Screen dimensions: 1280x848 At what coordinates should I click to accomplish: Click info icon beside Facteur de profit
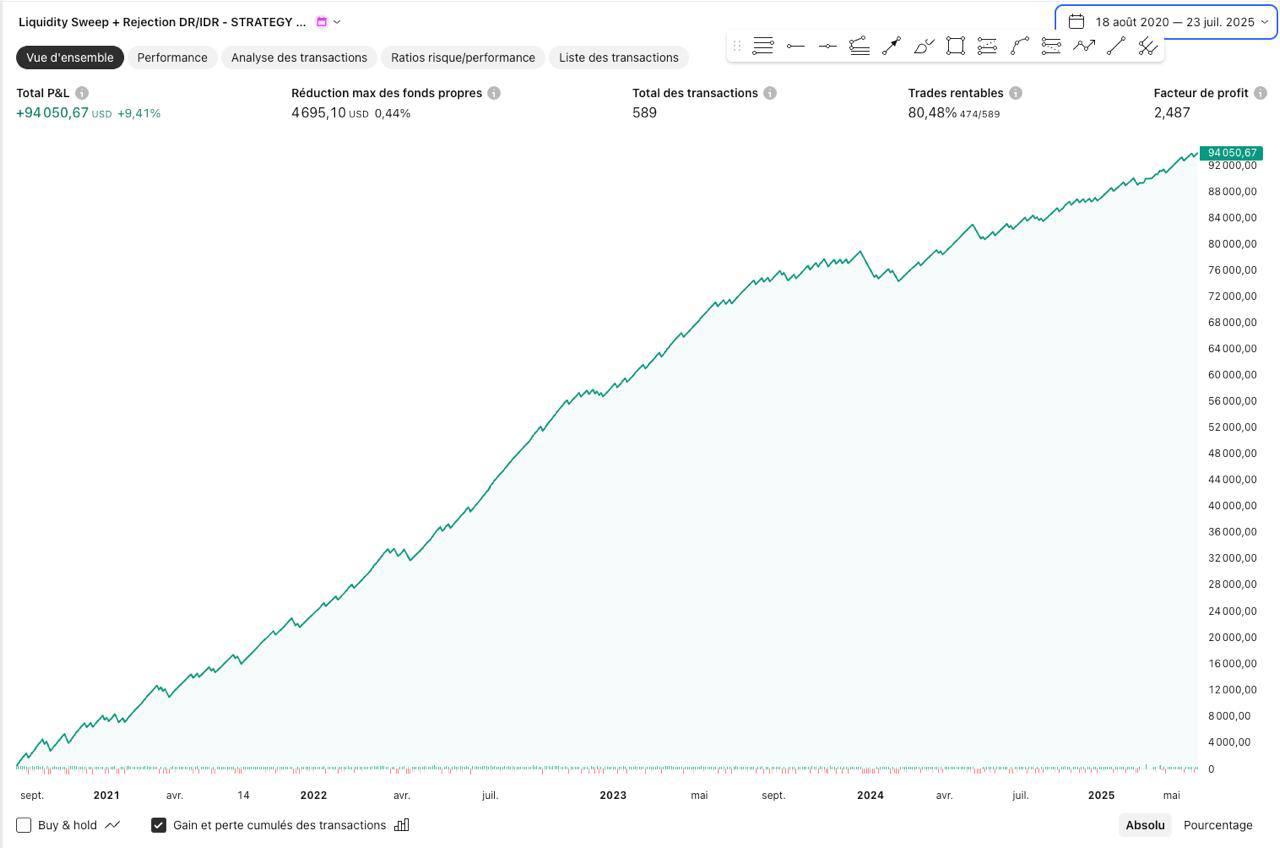pyautogui.click(x=1260, y=93)
